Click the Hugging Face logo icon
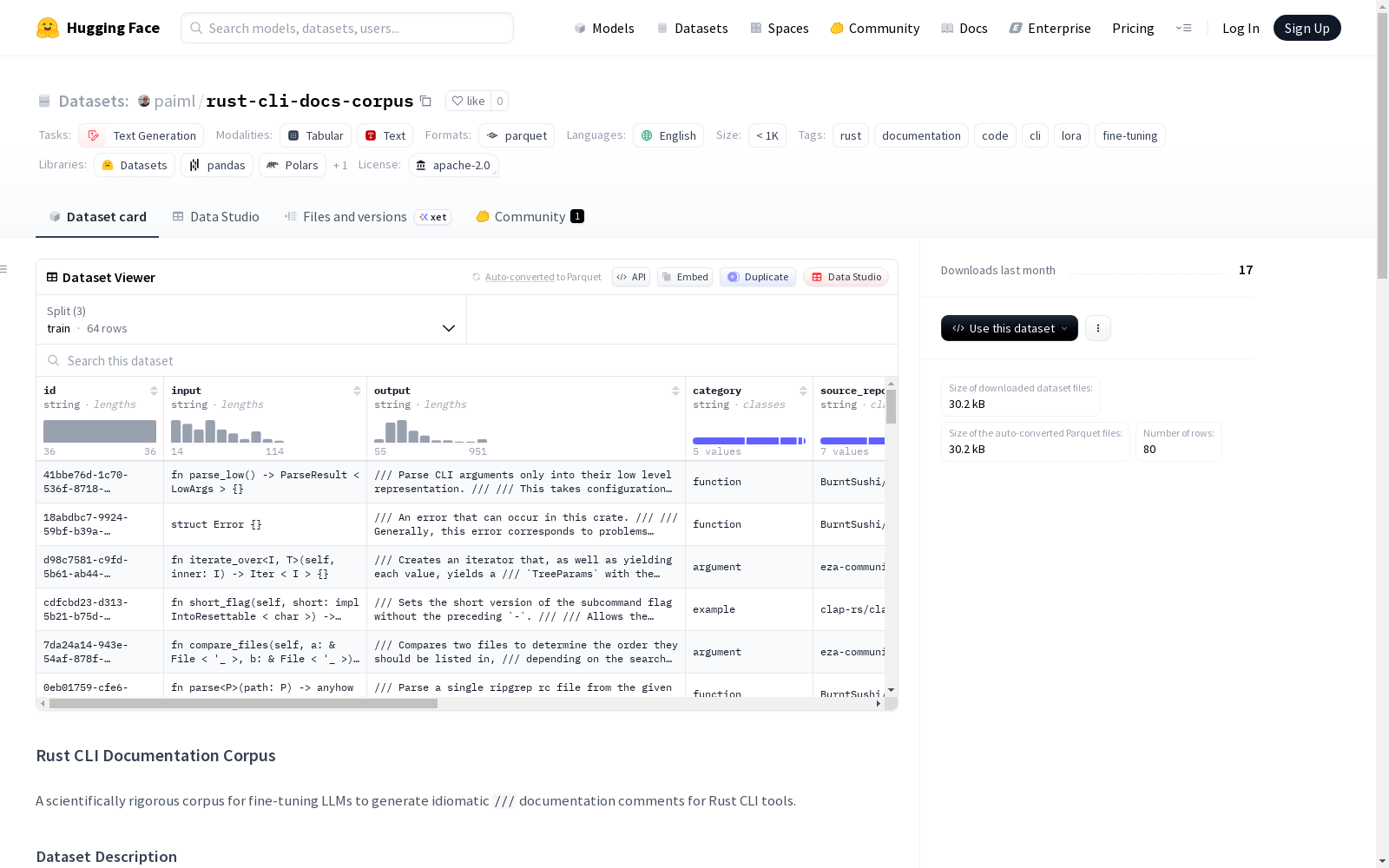1389x868 pixels. [48, 28]
